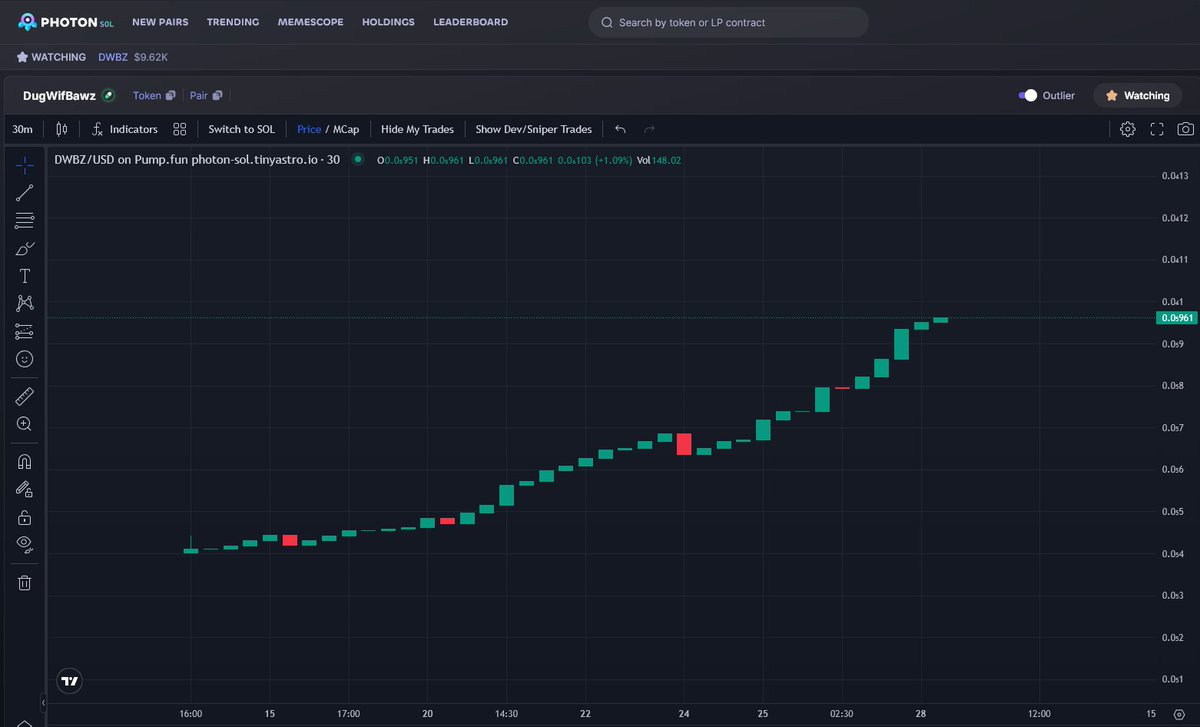Click the DWBZ/USD chart legend title

197,159
